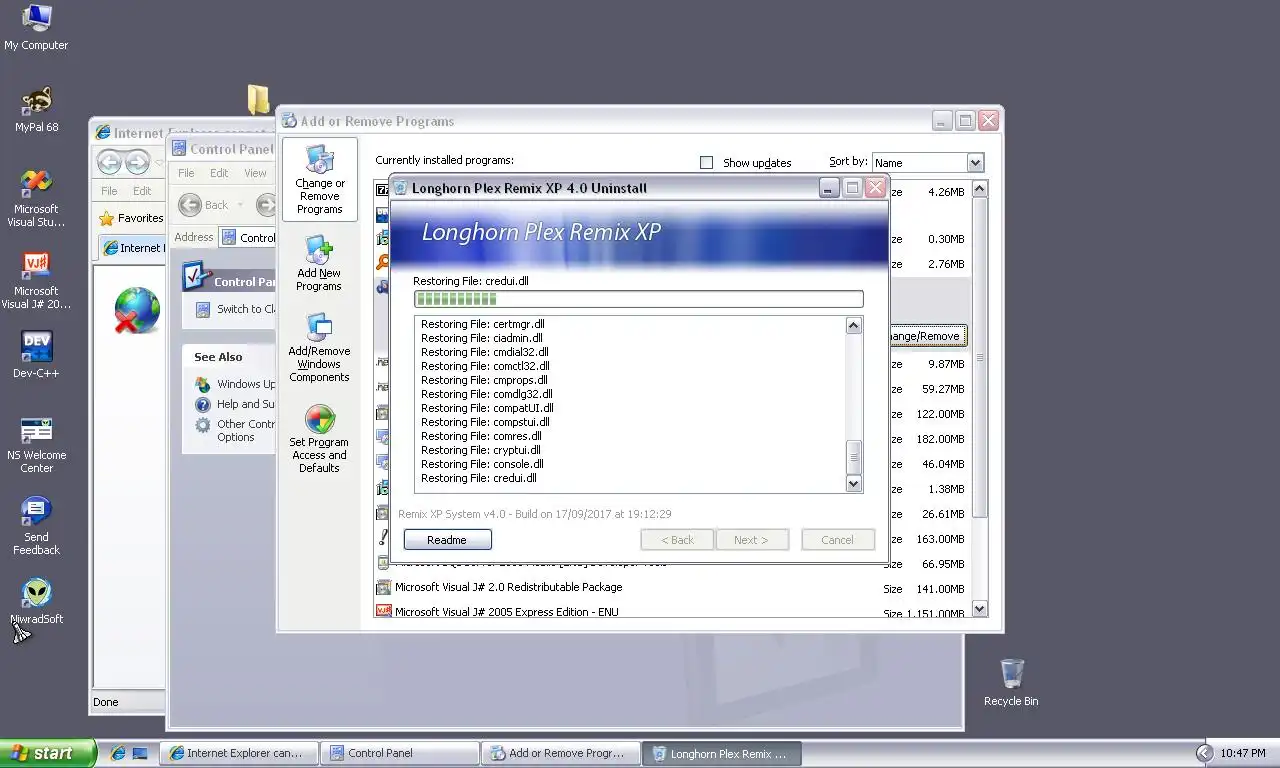This screenshot has height=768, width=1280.
Task: Toggle Show updates checkbox
Action: [x=707, y=162]
